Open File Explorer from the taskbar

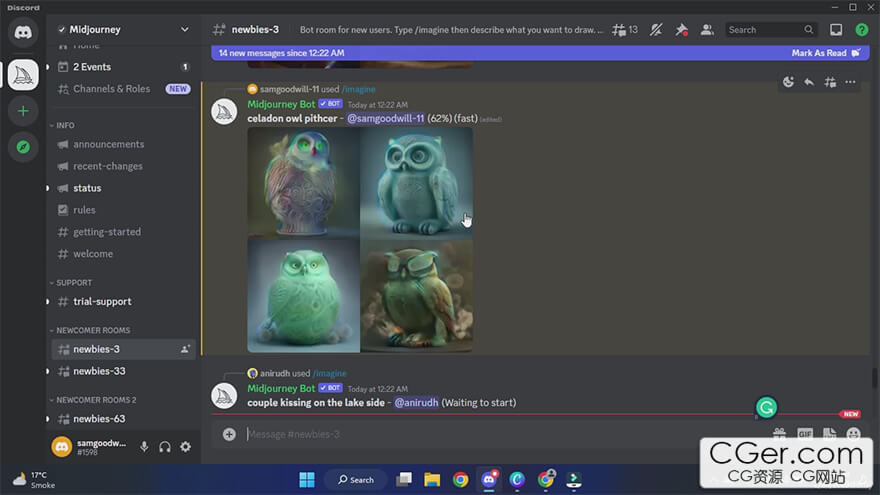432,480
